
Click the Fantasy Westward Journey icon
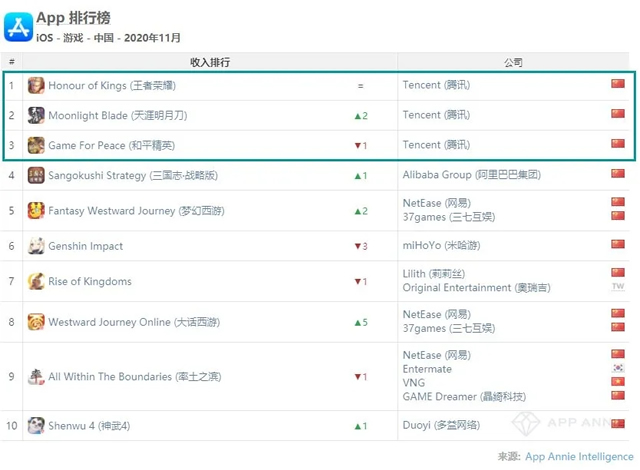click(x=36, y=211)
